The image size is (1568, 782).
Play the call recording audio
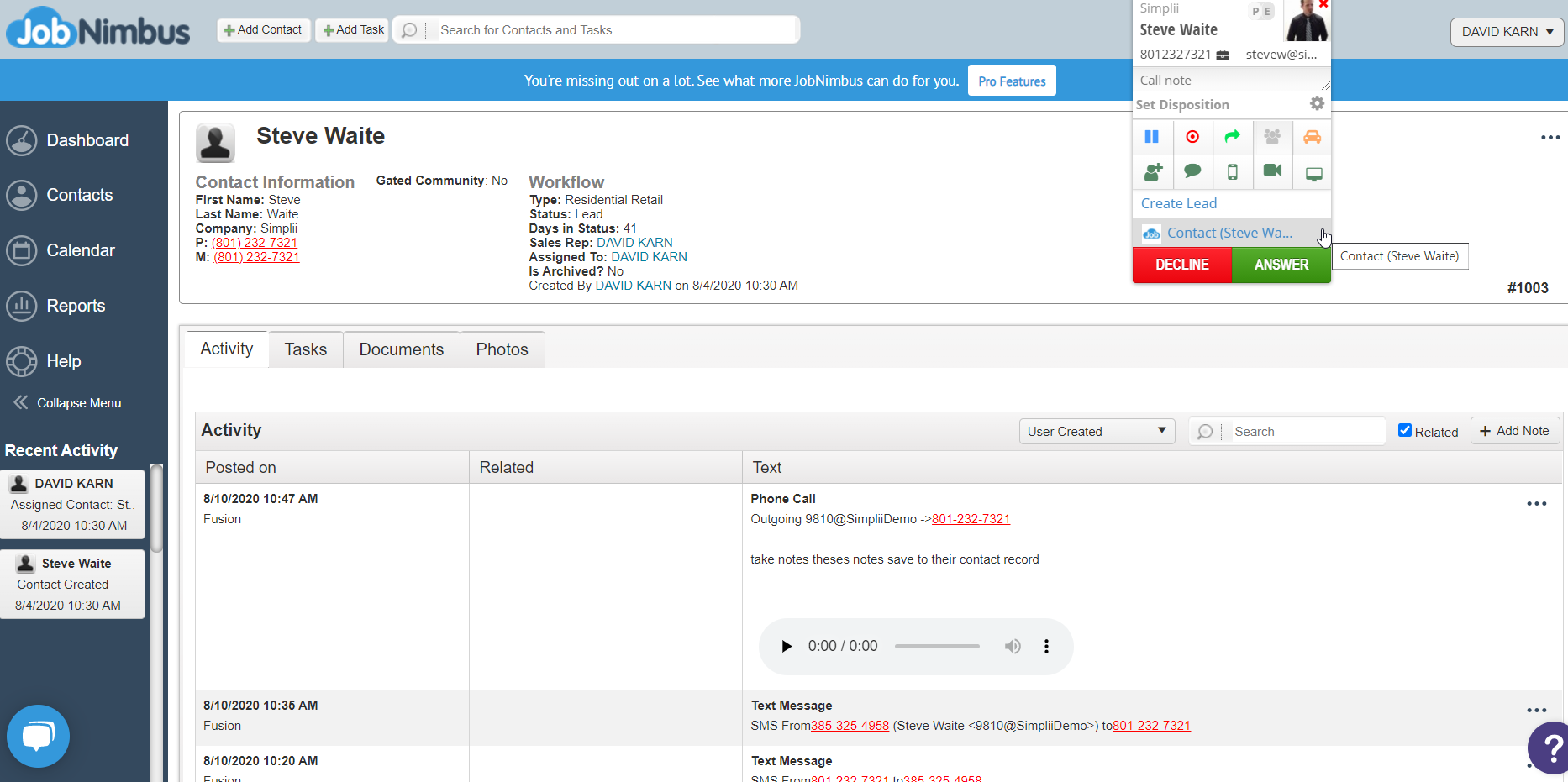[787, 646]
